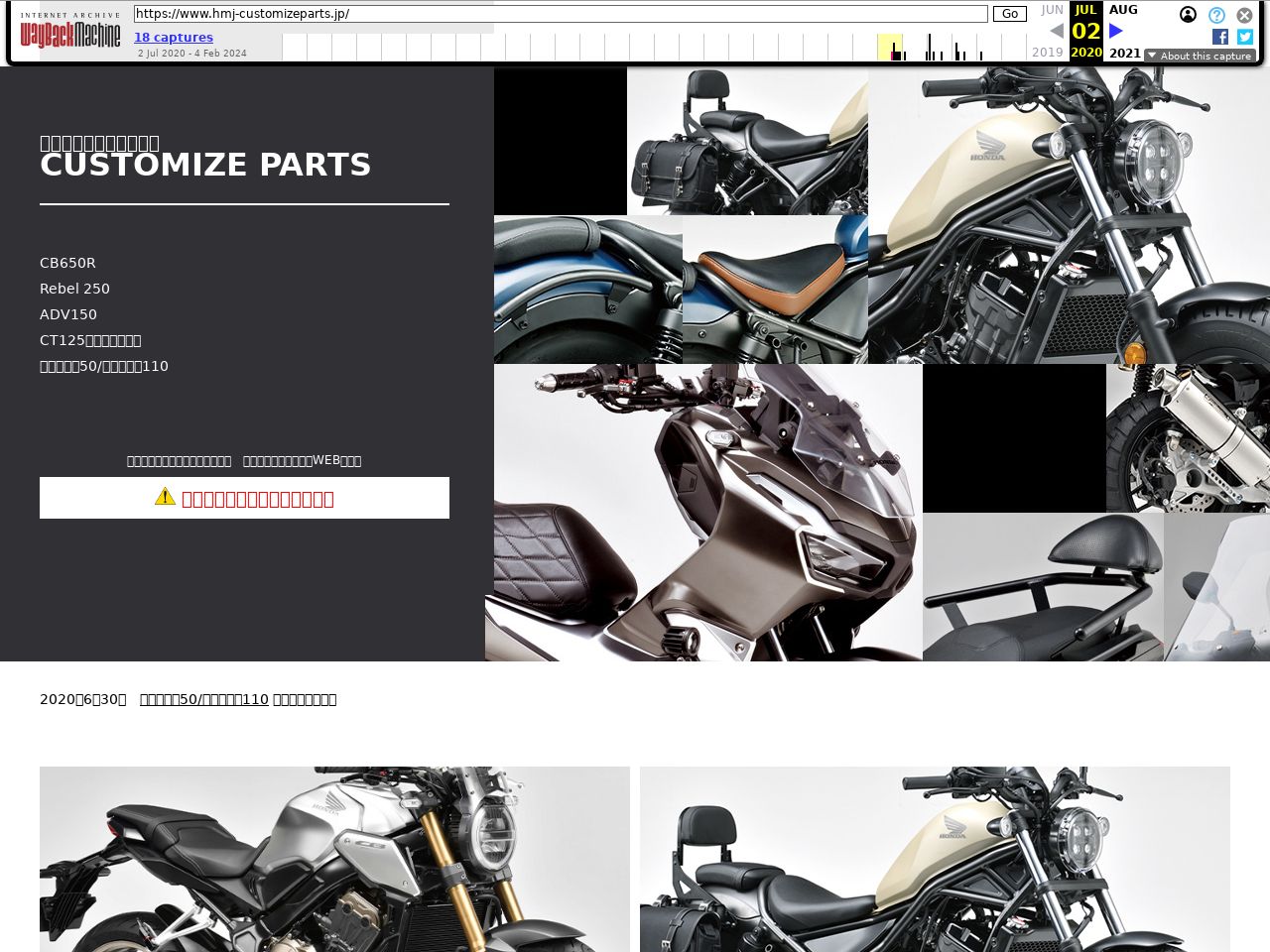
Task: Open the Rebel 250 link
Action: 74,289
